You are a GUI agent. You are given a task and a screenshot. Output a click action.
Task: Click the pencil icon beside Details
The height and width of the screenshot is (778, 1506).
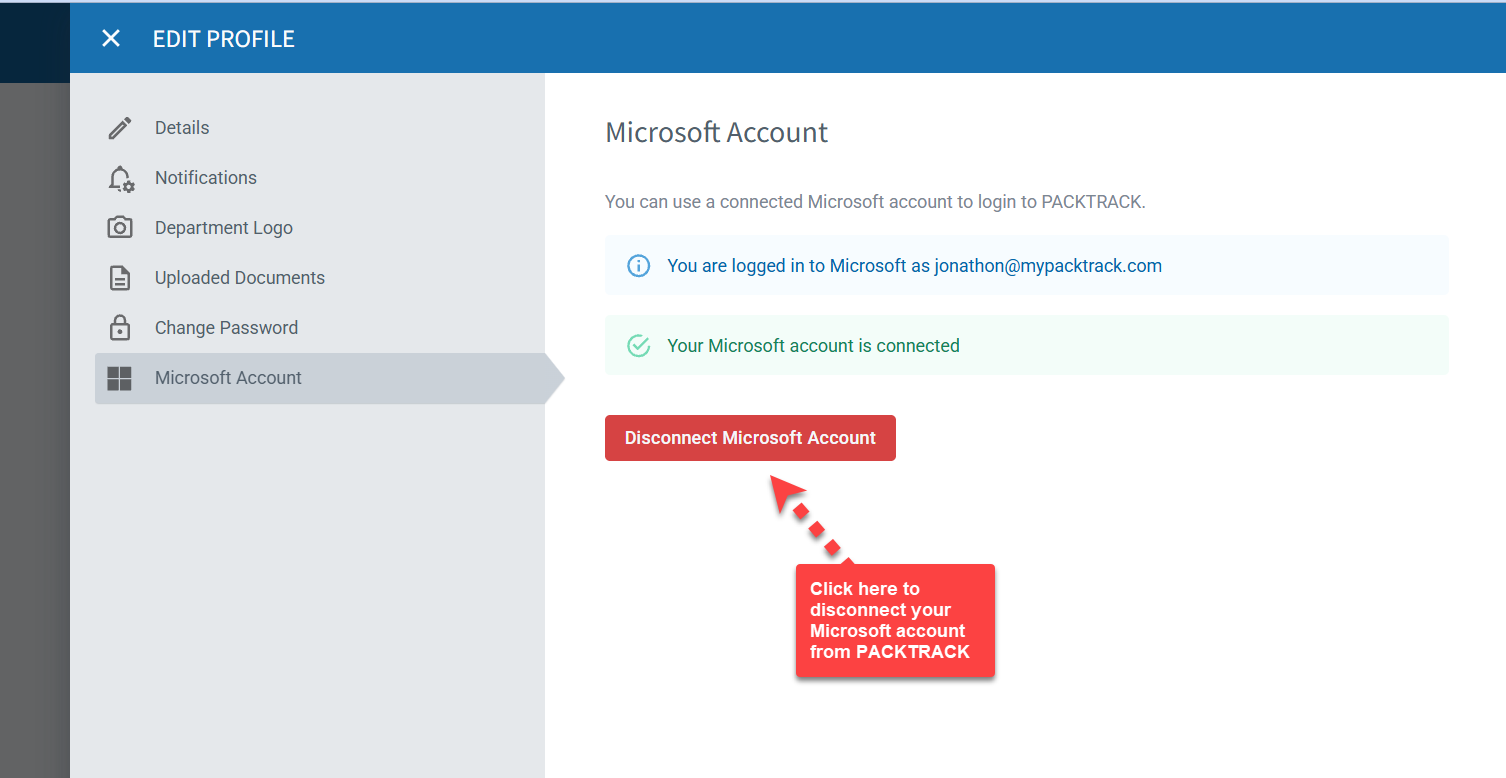(120, 128)
